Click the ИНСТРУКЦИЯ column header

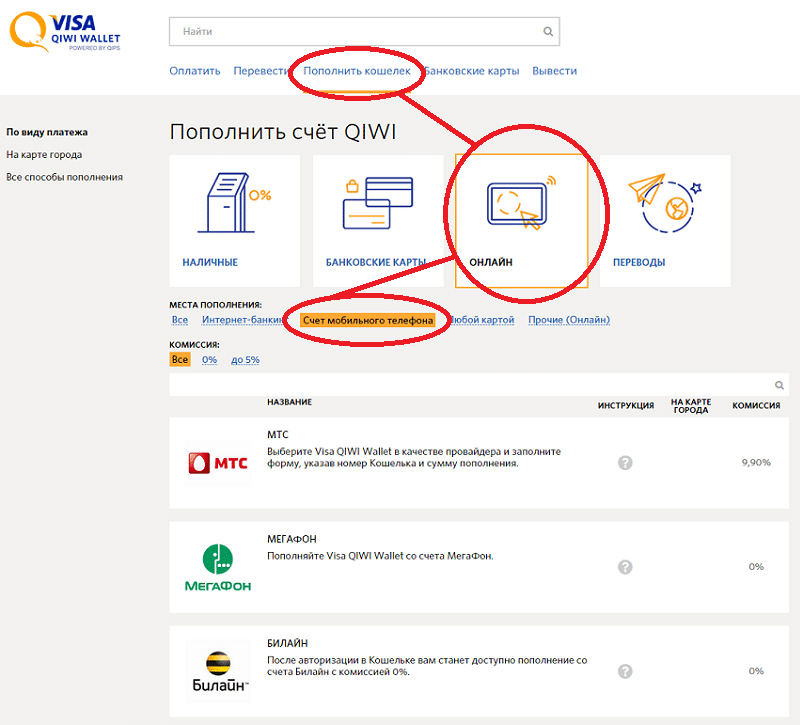click(x=626, y=406)
